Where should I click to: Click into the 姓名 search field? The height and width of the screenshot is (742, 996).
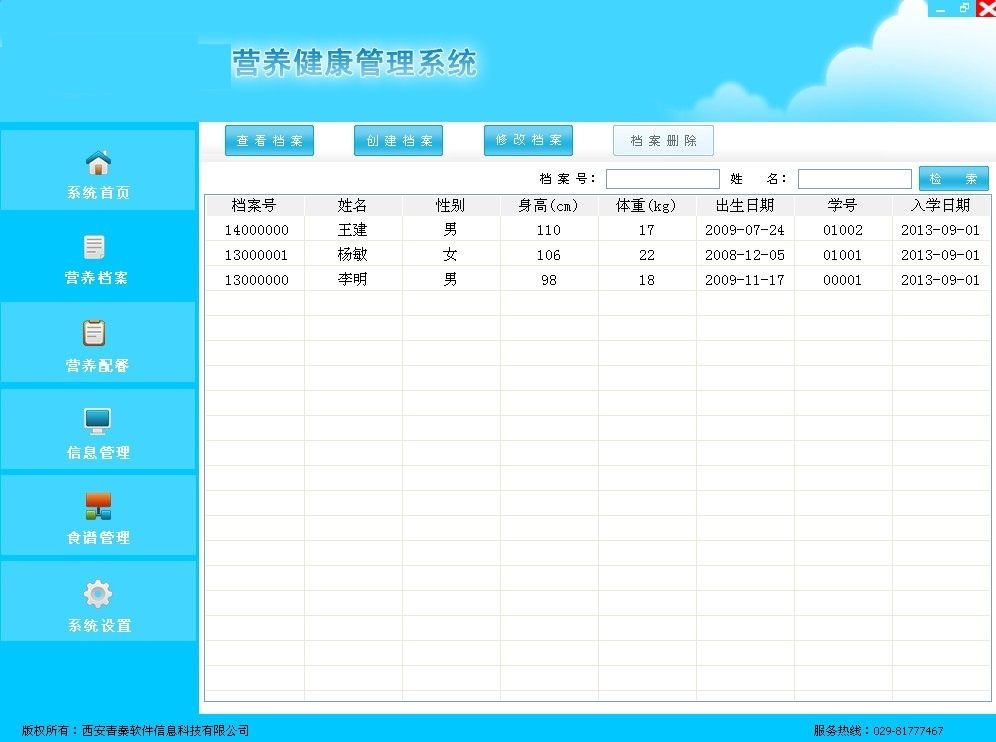click(x=854, y=179)
